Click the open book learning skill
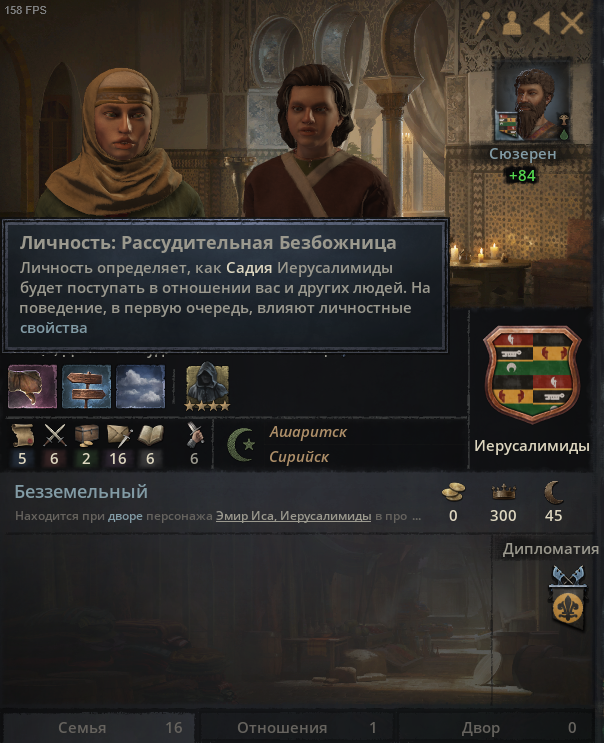604x743 pixels. (150, 435)
